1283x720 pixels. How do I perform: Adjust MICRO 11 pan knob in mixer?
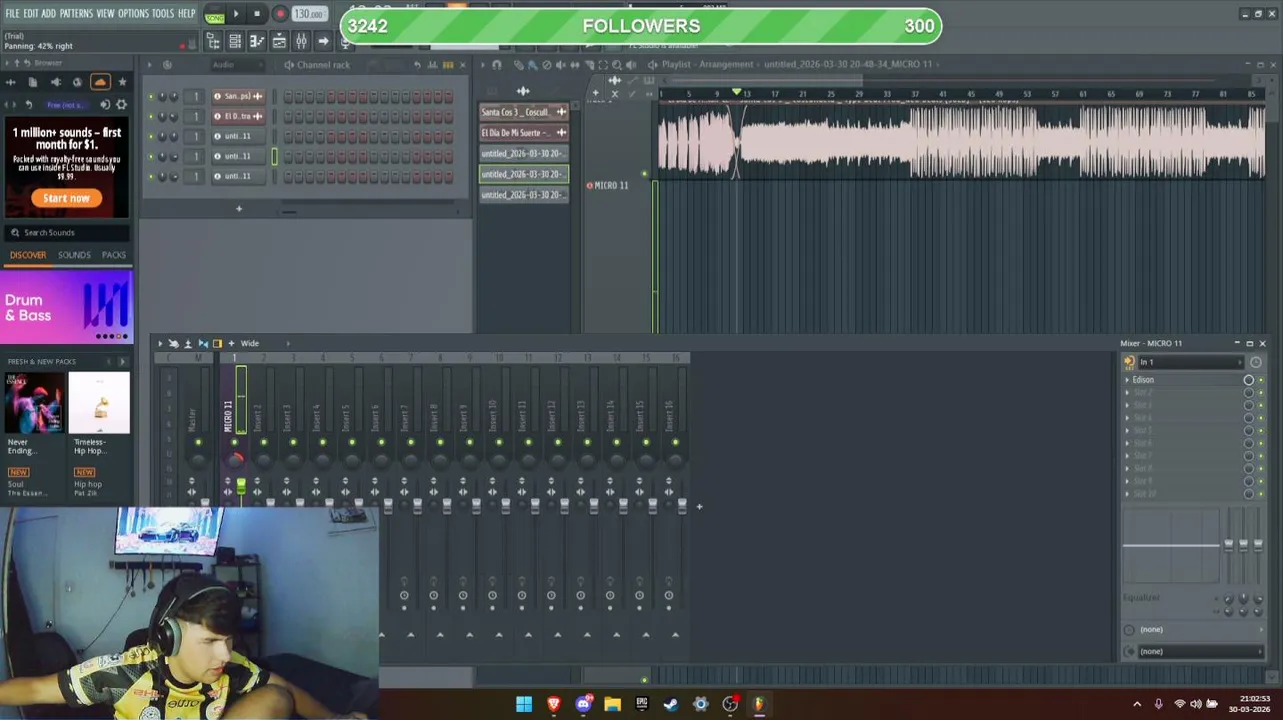click(x=234, y=459)
